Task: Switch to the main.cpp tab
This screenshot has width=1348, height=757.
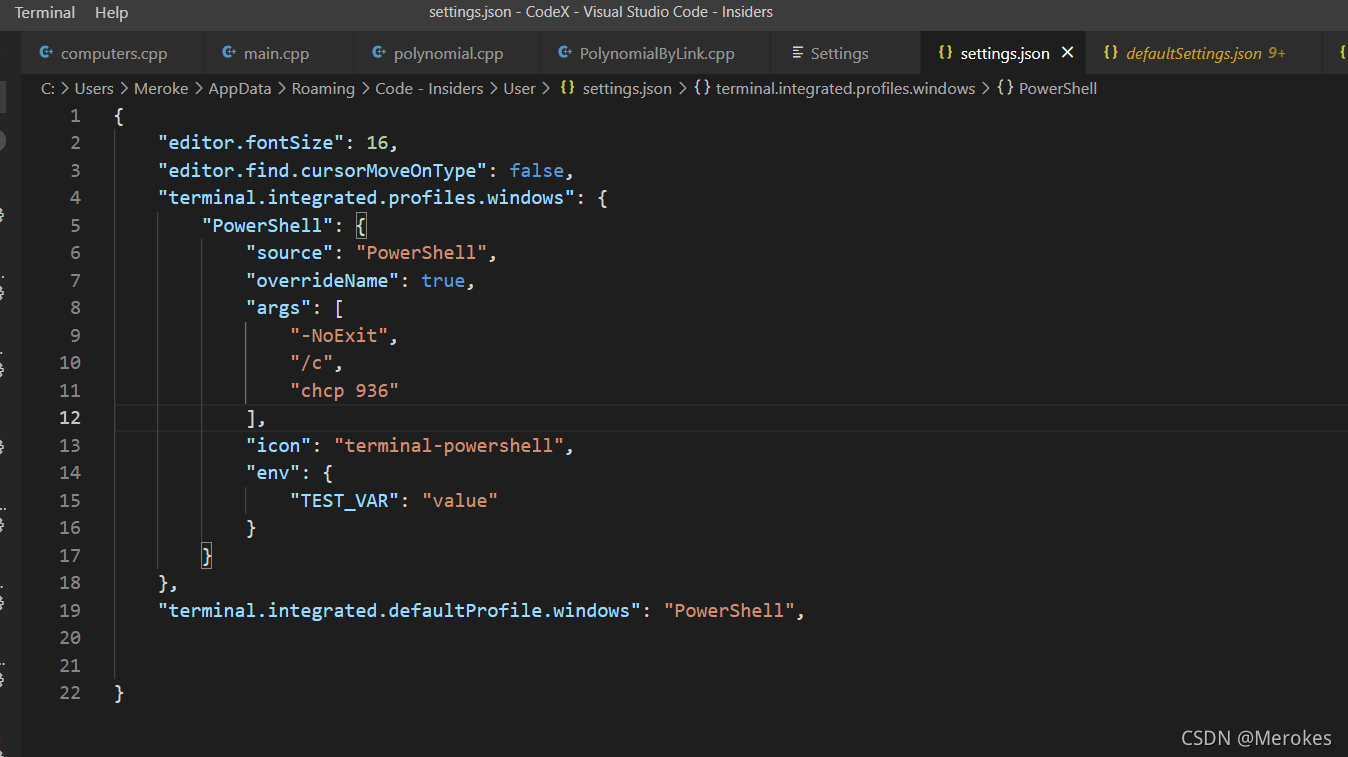Action: 278,53
